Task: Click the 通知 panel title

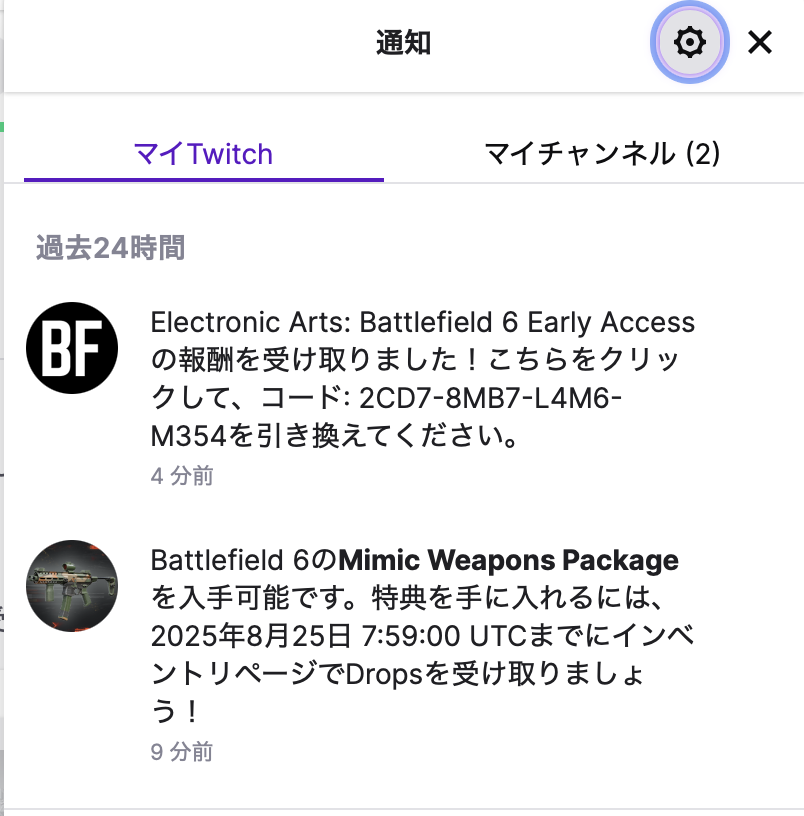Action: click(403, 43)
